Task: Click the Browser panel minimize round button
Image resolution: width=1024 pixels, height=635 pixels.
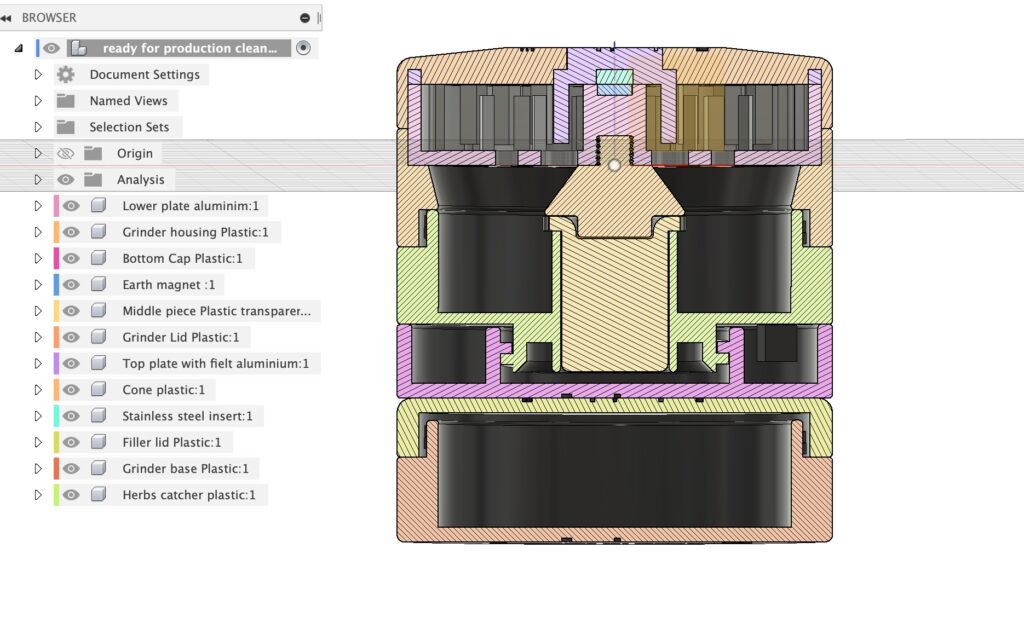Action: pos(305,18)
